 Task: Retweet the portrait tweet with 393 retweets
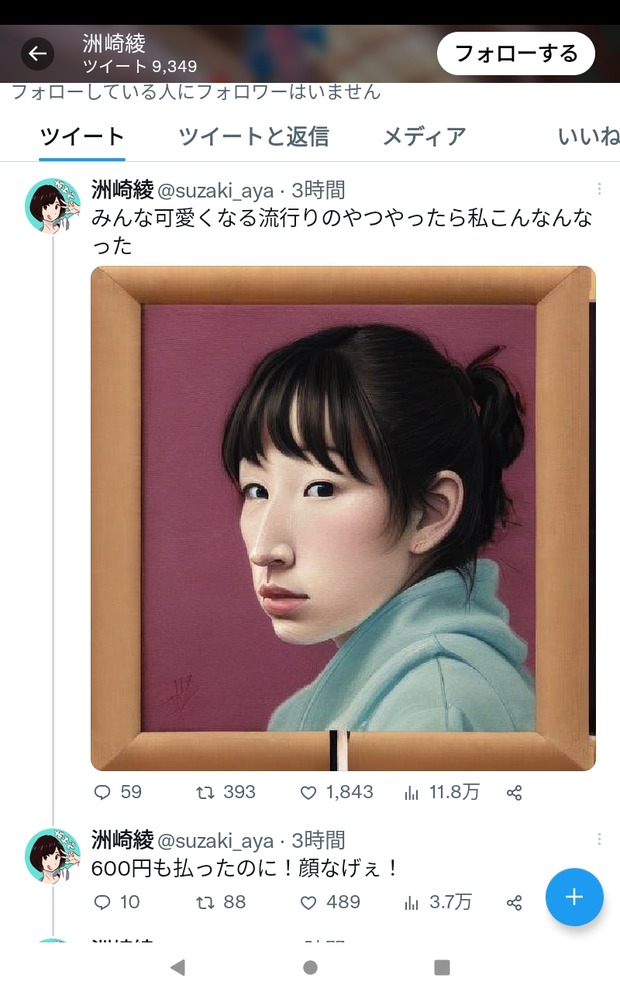click(205, 792)
